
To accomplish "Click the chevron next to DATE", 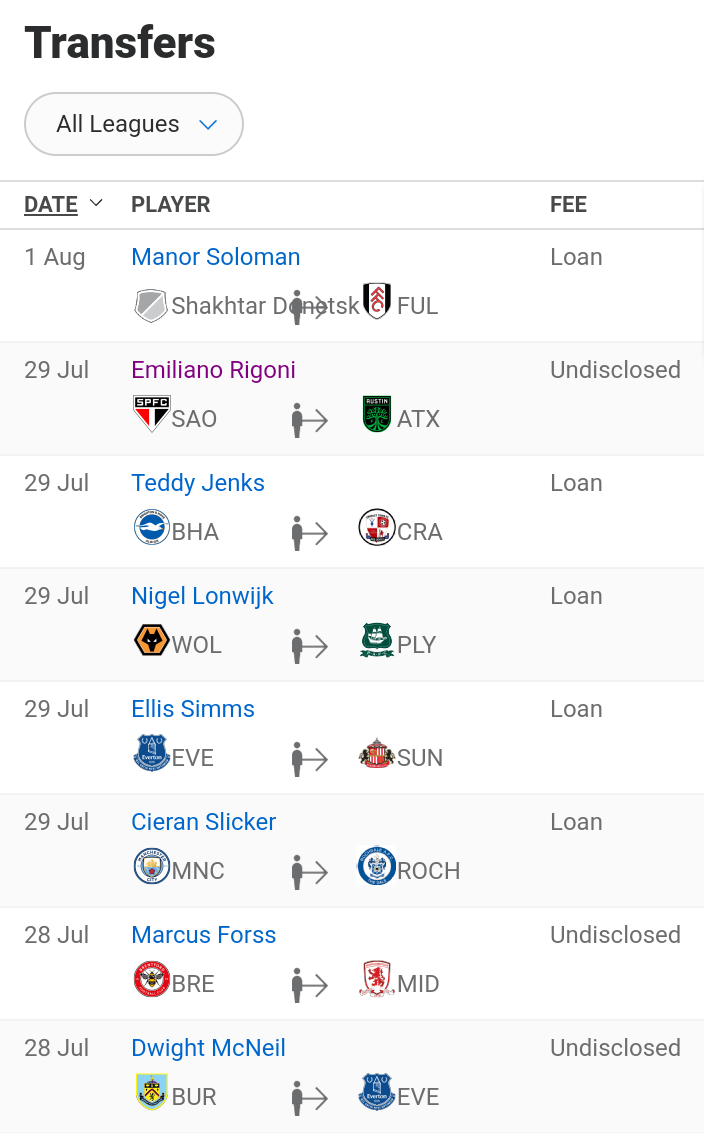I will [95, 203].
